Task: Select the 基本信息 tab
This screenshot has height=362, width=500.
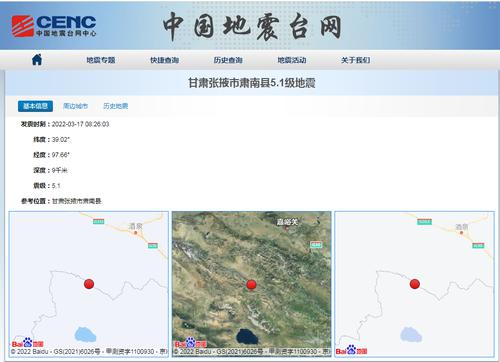Action: coord(35,106)
